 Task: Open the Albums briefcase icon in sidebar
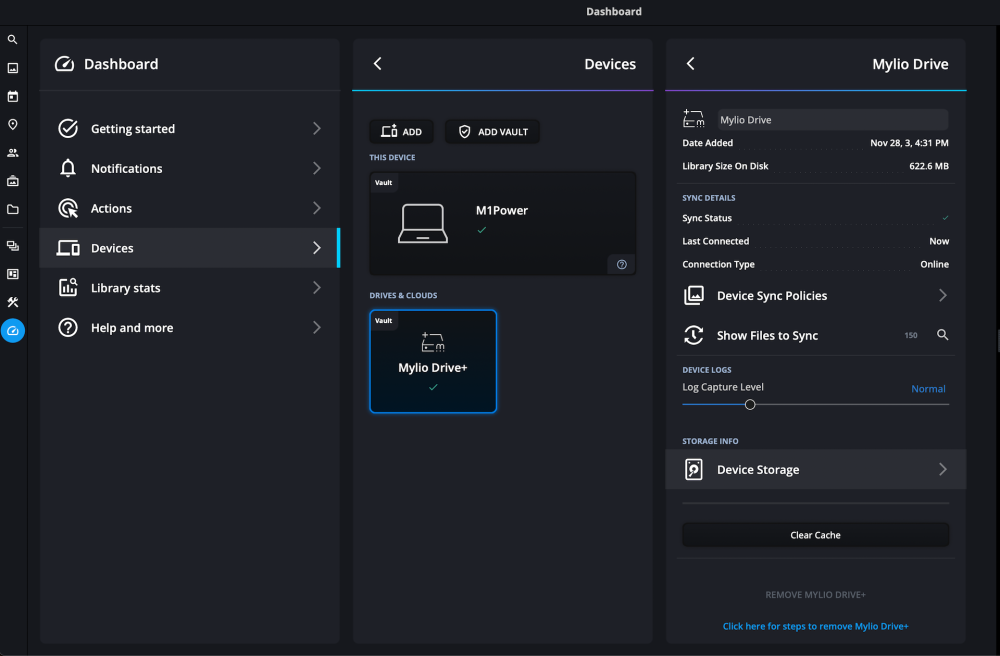click(12, 181)
